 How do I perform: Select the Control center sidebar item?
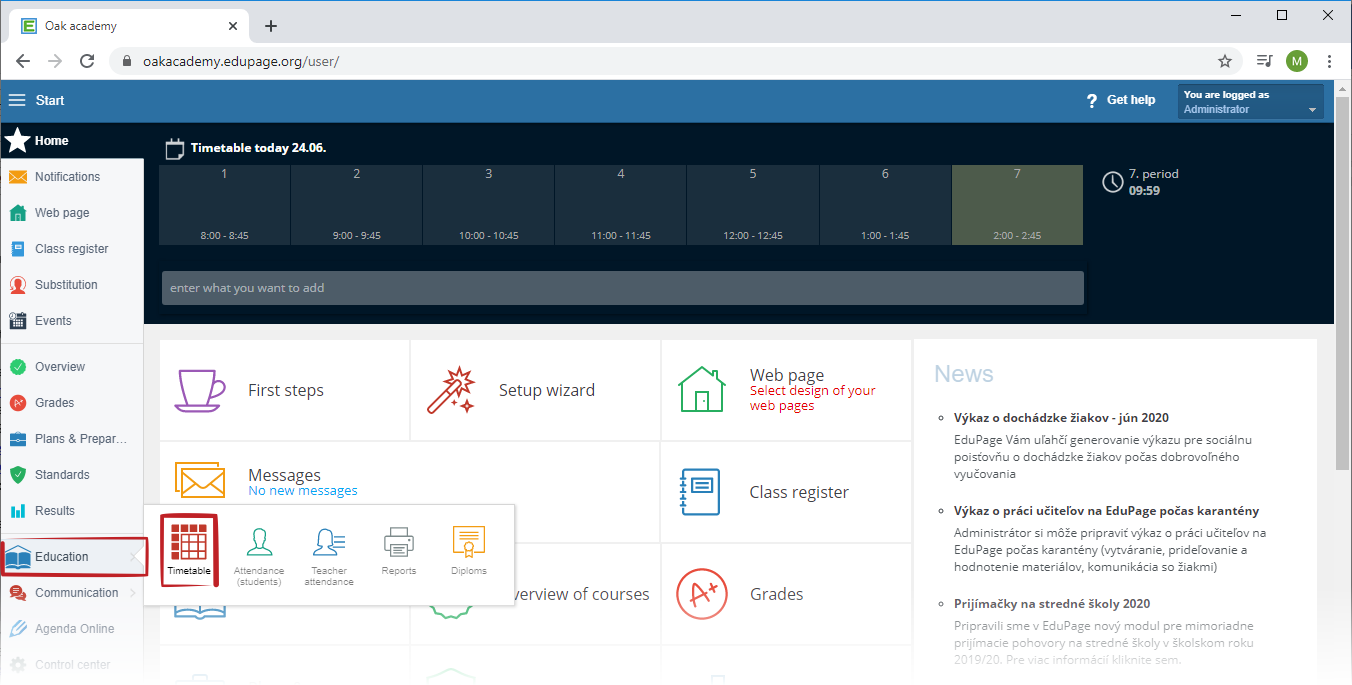pos(71,665)
